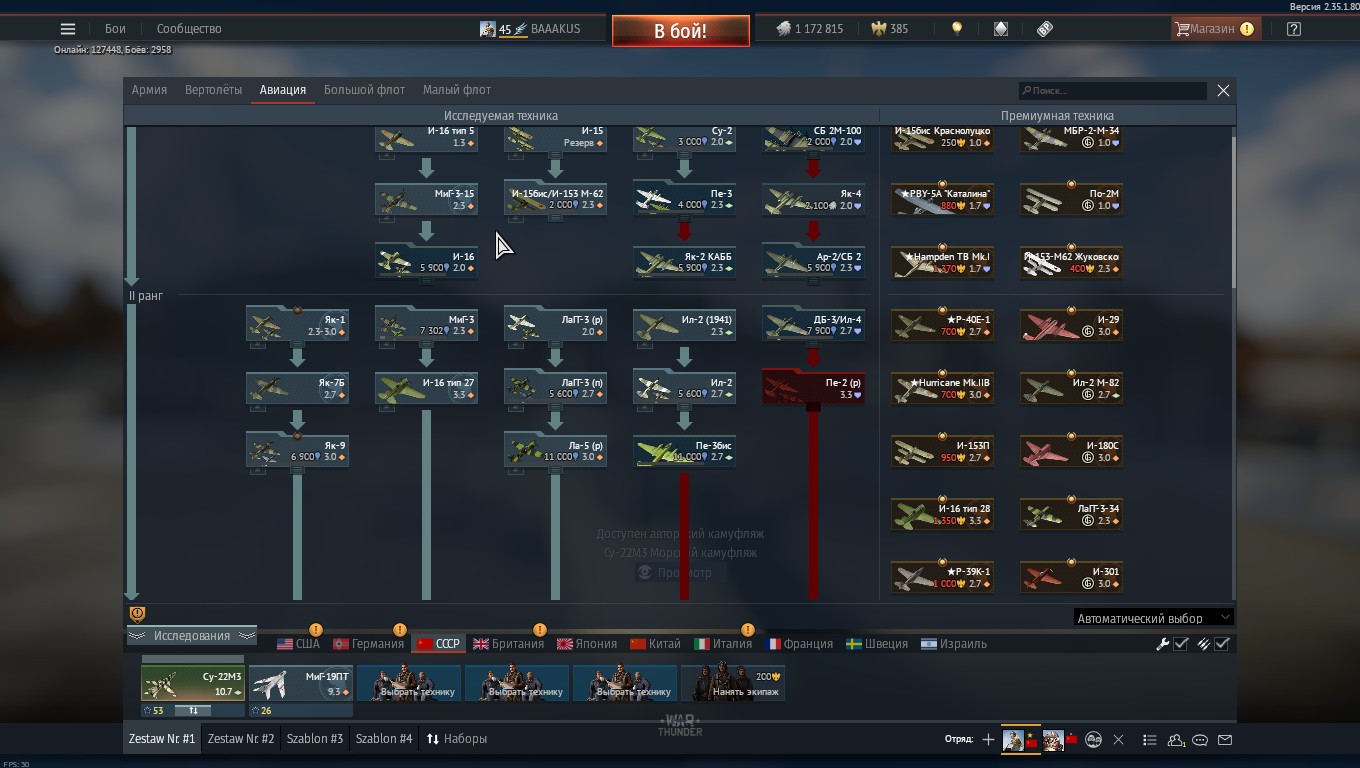Collapse the Исследования panel
The image size is (1360, 768).
coord(191,636)
